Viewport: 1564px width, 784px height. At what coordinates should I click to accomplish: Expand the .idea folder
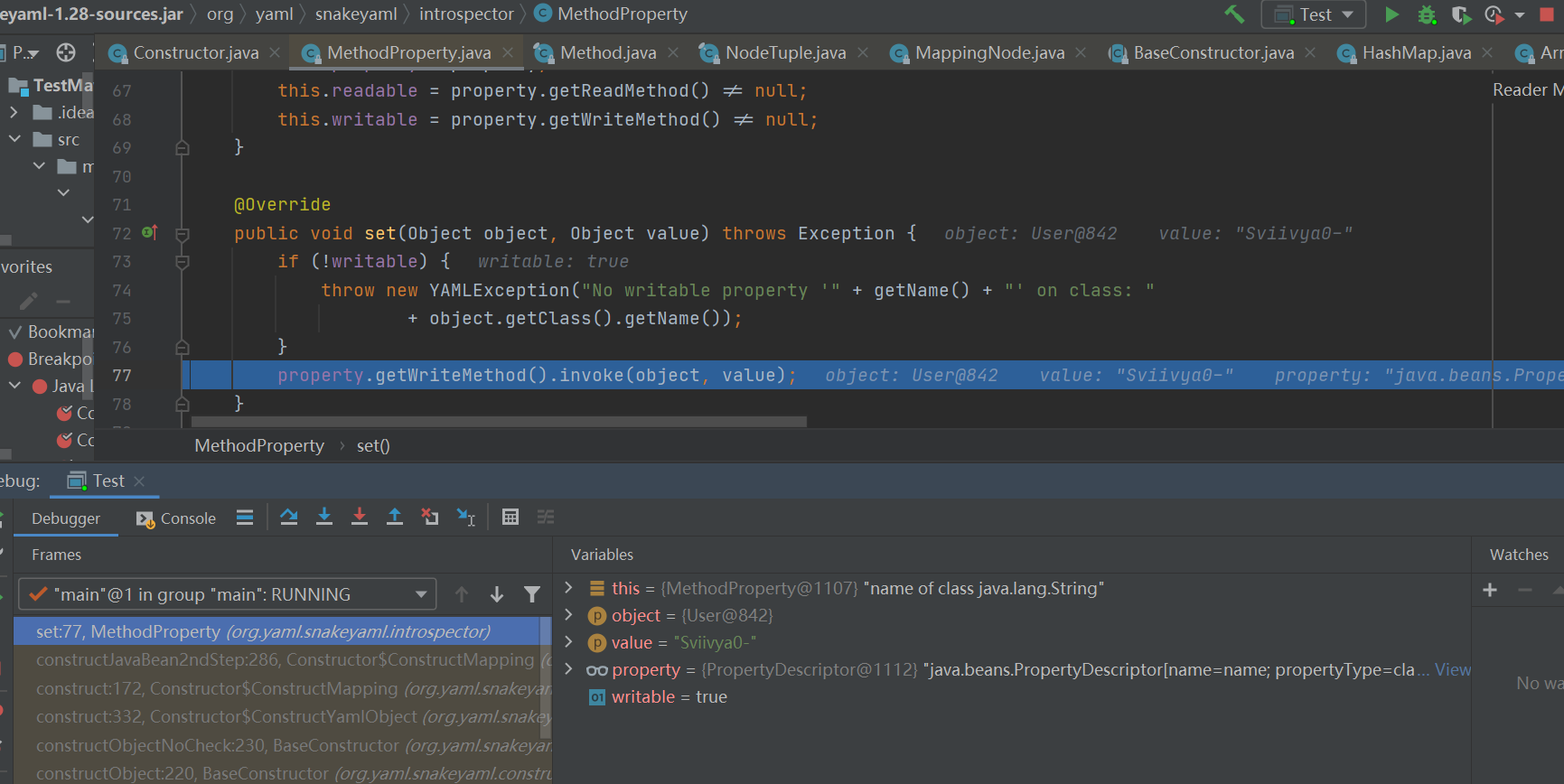coord(14,112)
